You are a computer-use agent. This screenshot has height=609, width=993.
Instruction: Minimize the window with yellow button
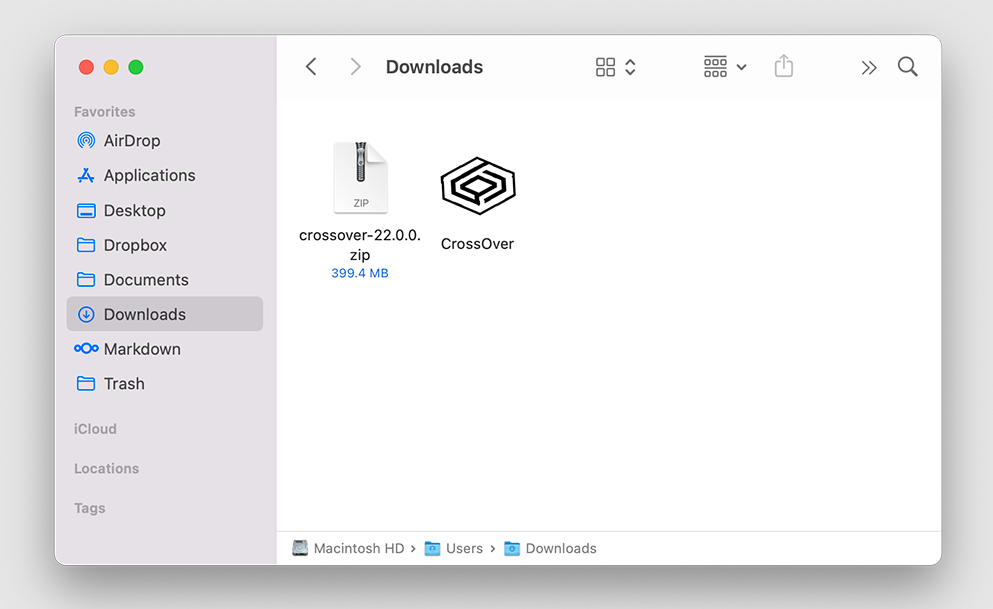point(111,67)
